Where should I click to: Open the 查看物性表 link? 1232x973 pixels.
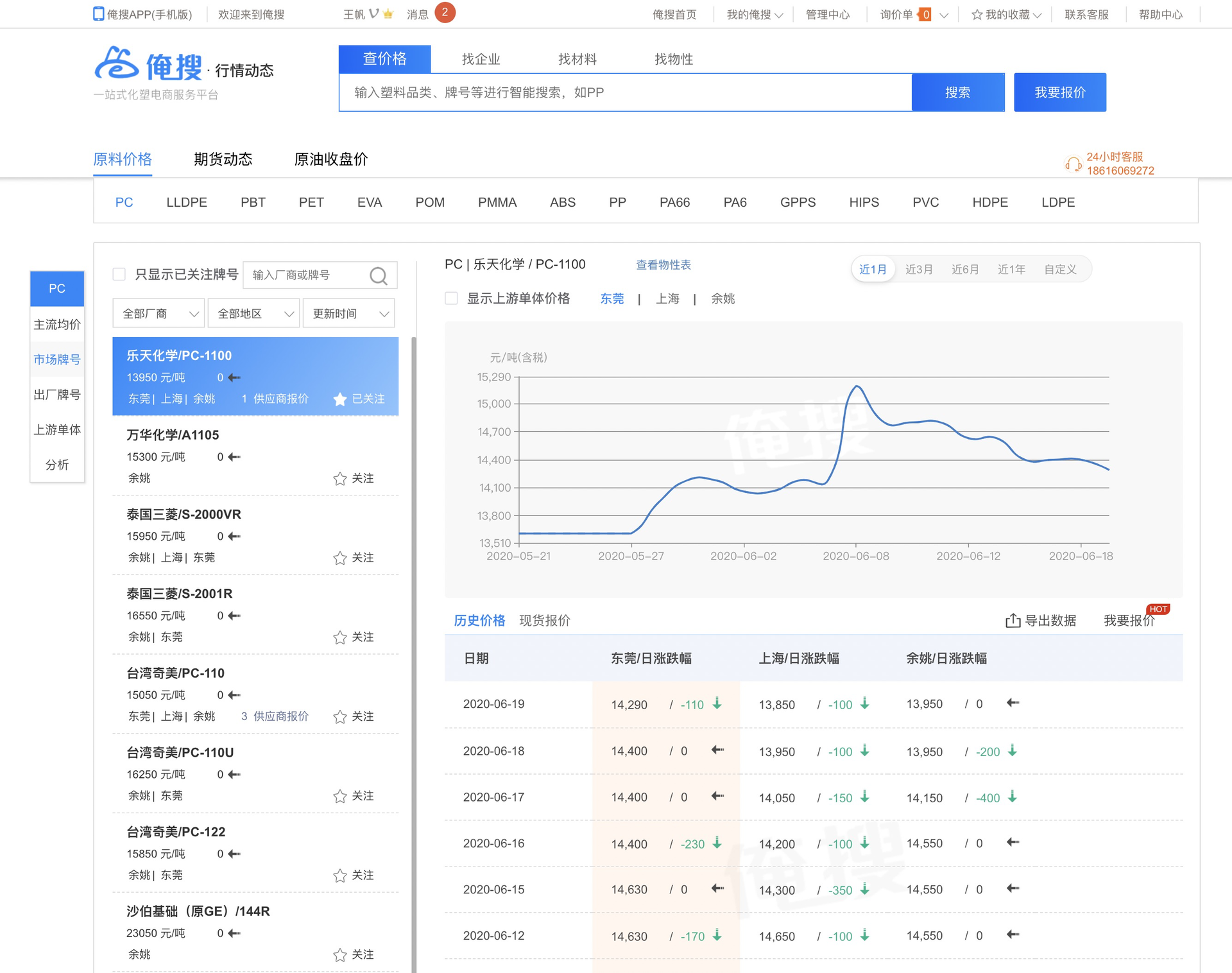[663, 265]
